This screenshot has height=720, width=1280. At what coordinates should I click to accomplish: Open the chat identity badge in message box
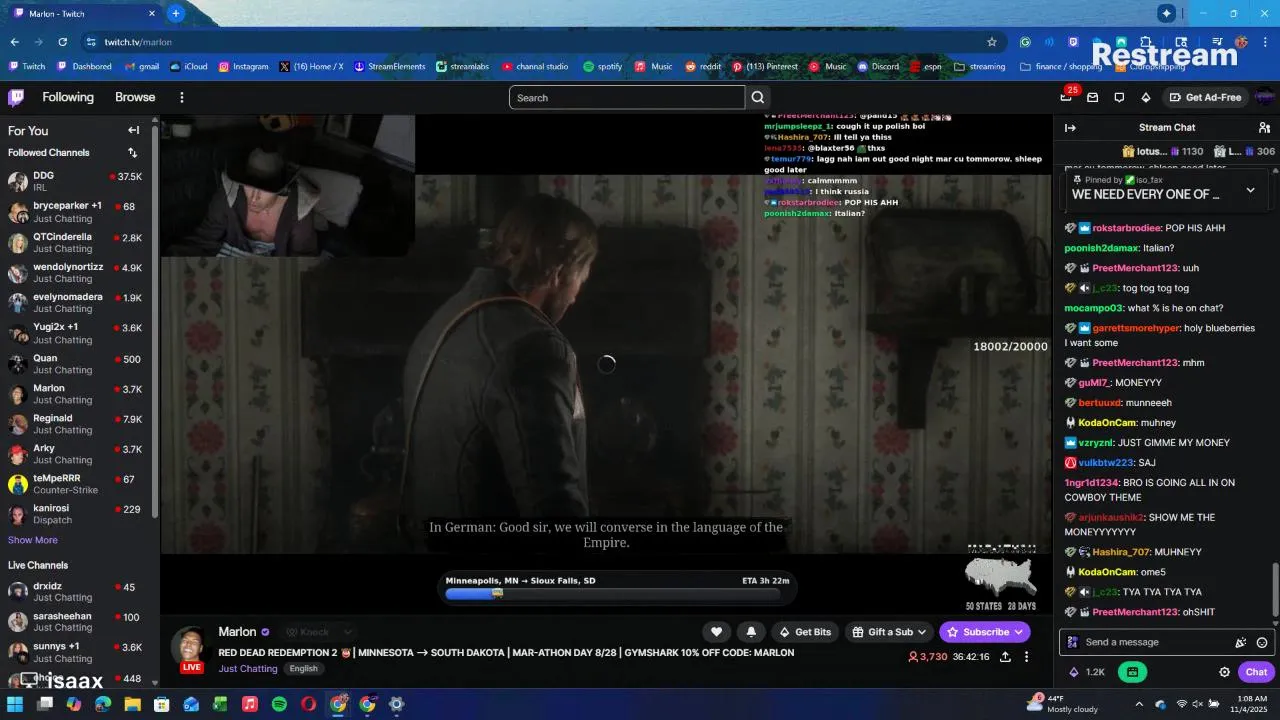pyautogui.click(x=1073, y=642)
